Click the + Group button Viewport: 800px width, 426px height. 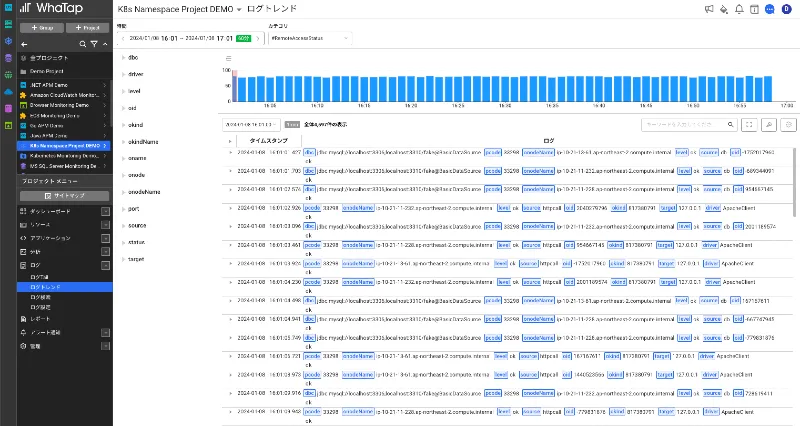point(42,28)
